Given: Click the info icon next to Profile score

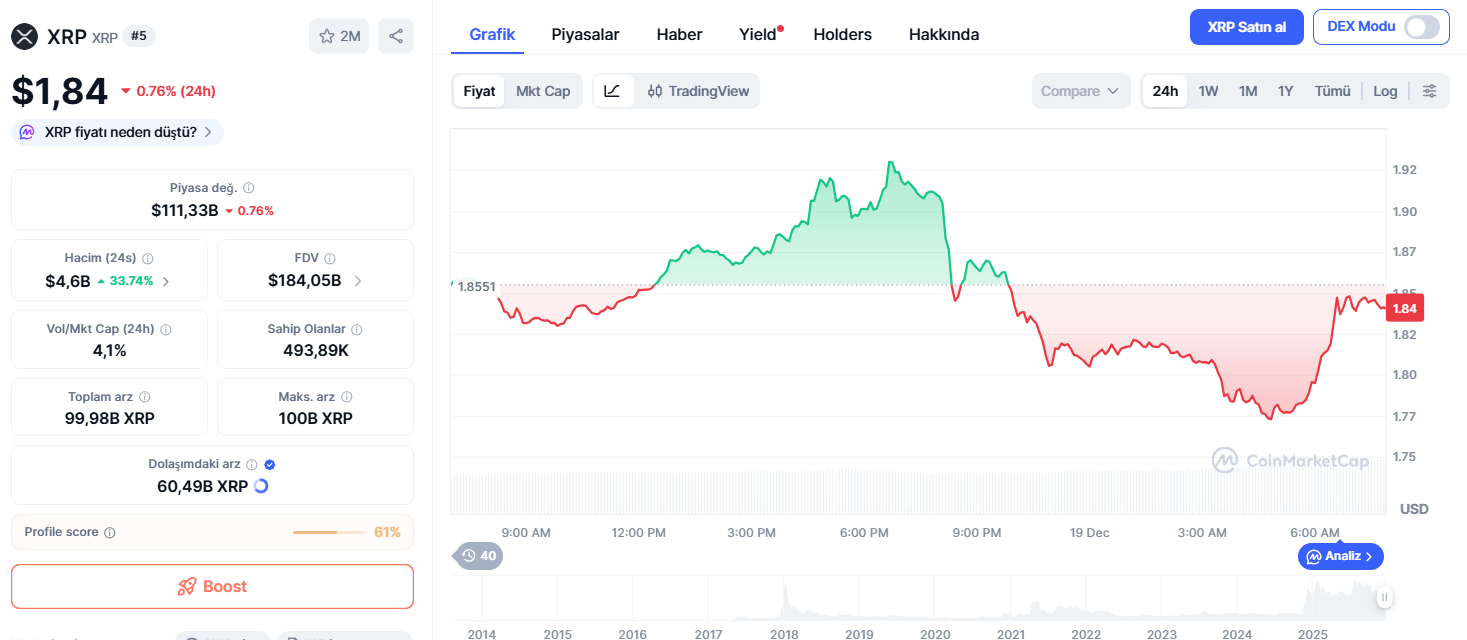Looking at the screenshot, I should [110, 533].
